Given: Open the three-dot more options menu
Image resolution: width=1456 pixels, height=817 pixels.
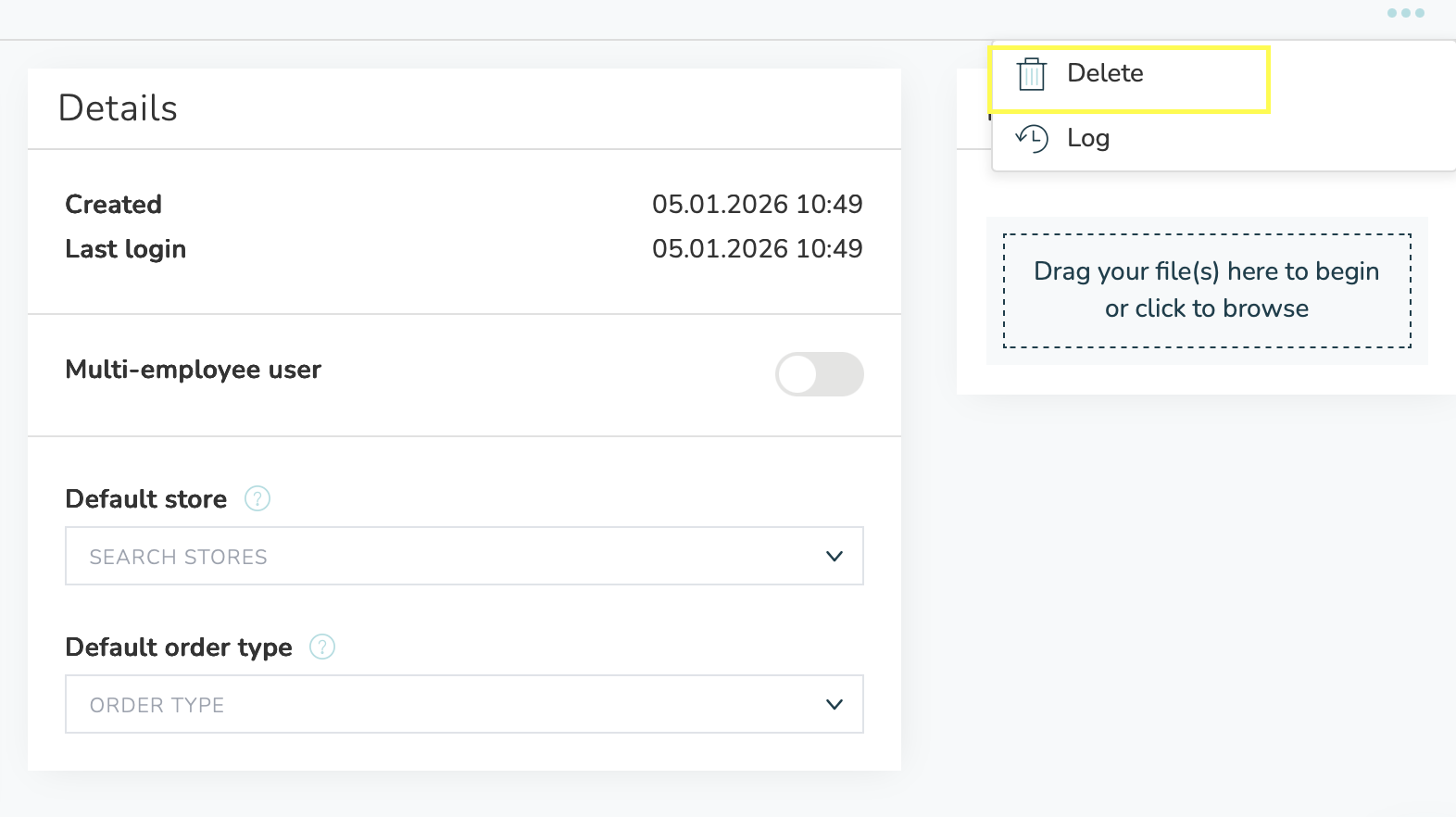Looking at the screenshot, I should tap(1405, 13).
